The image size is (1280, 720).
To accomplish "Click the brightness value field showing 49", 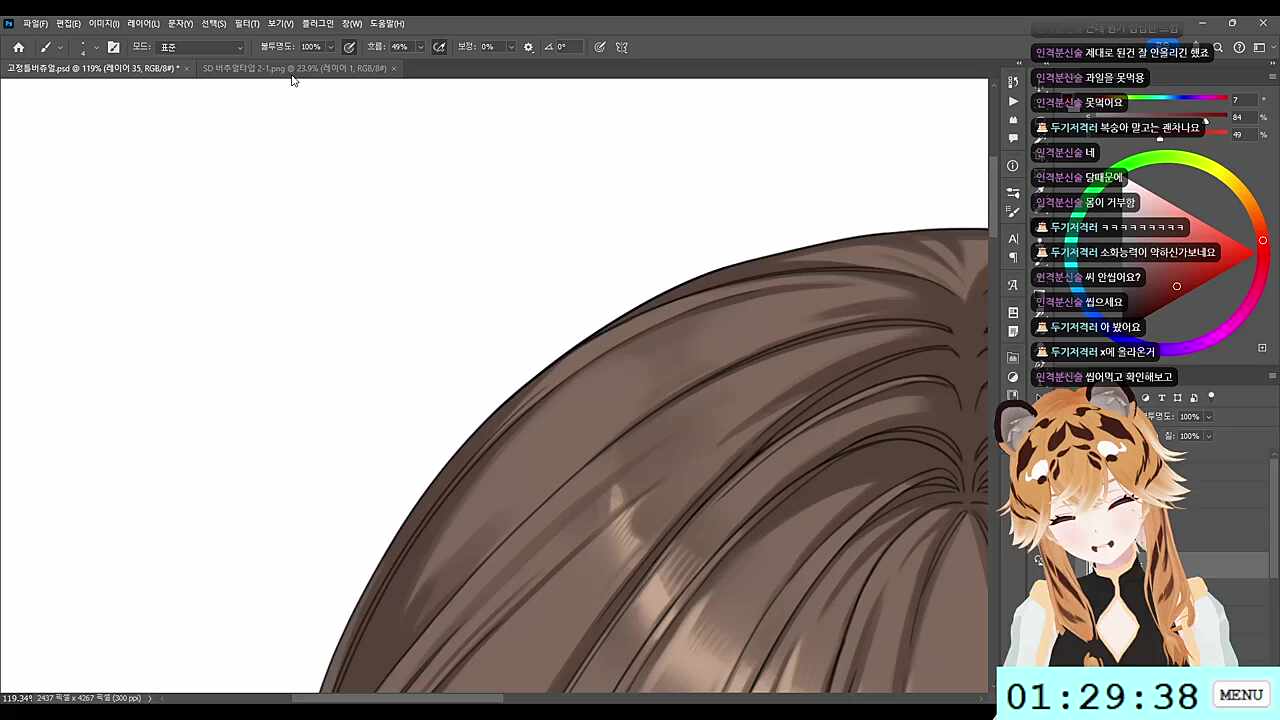I will [x=1243, y=134].
